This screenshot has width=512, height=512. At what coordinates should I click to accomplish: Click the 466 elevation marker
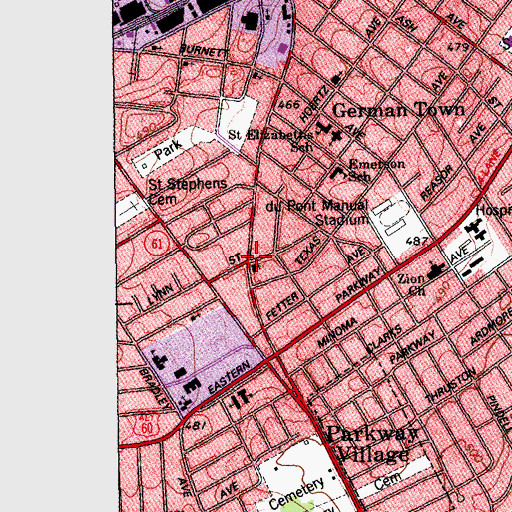coord(289,105)
